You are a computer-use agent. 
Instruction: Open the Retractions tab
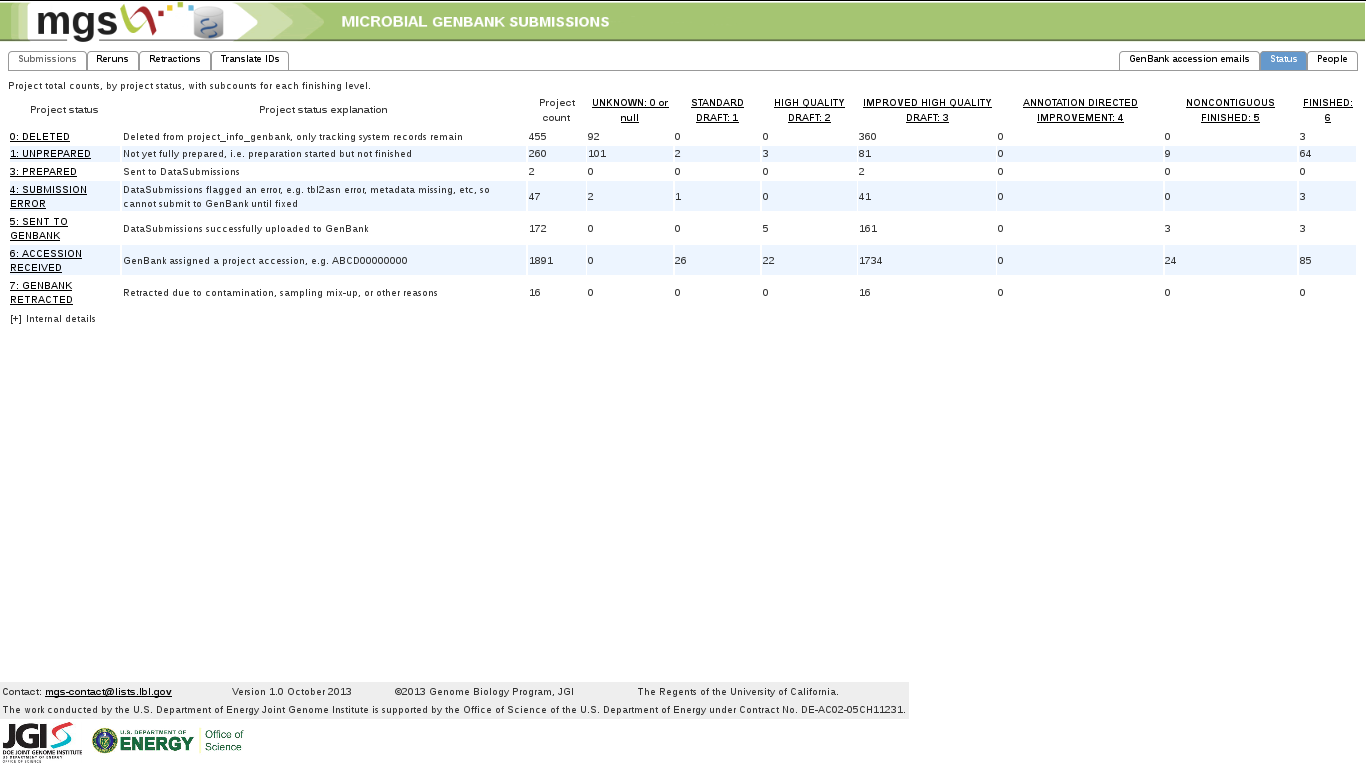(175, 60)
